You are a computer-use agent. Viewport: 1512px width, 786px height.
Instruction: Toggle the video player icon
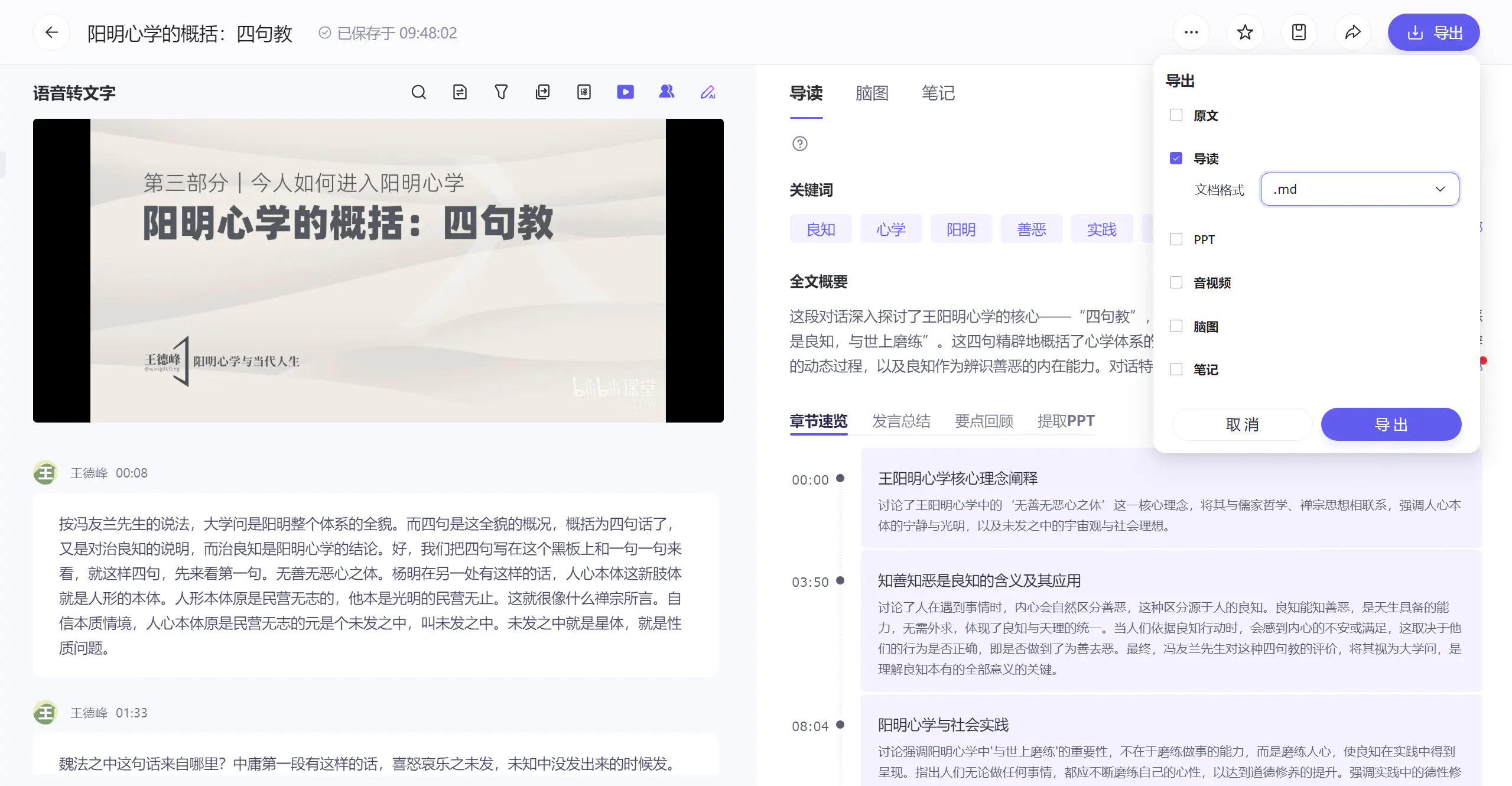click(625, 92)
